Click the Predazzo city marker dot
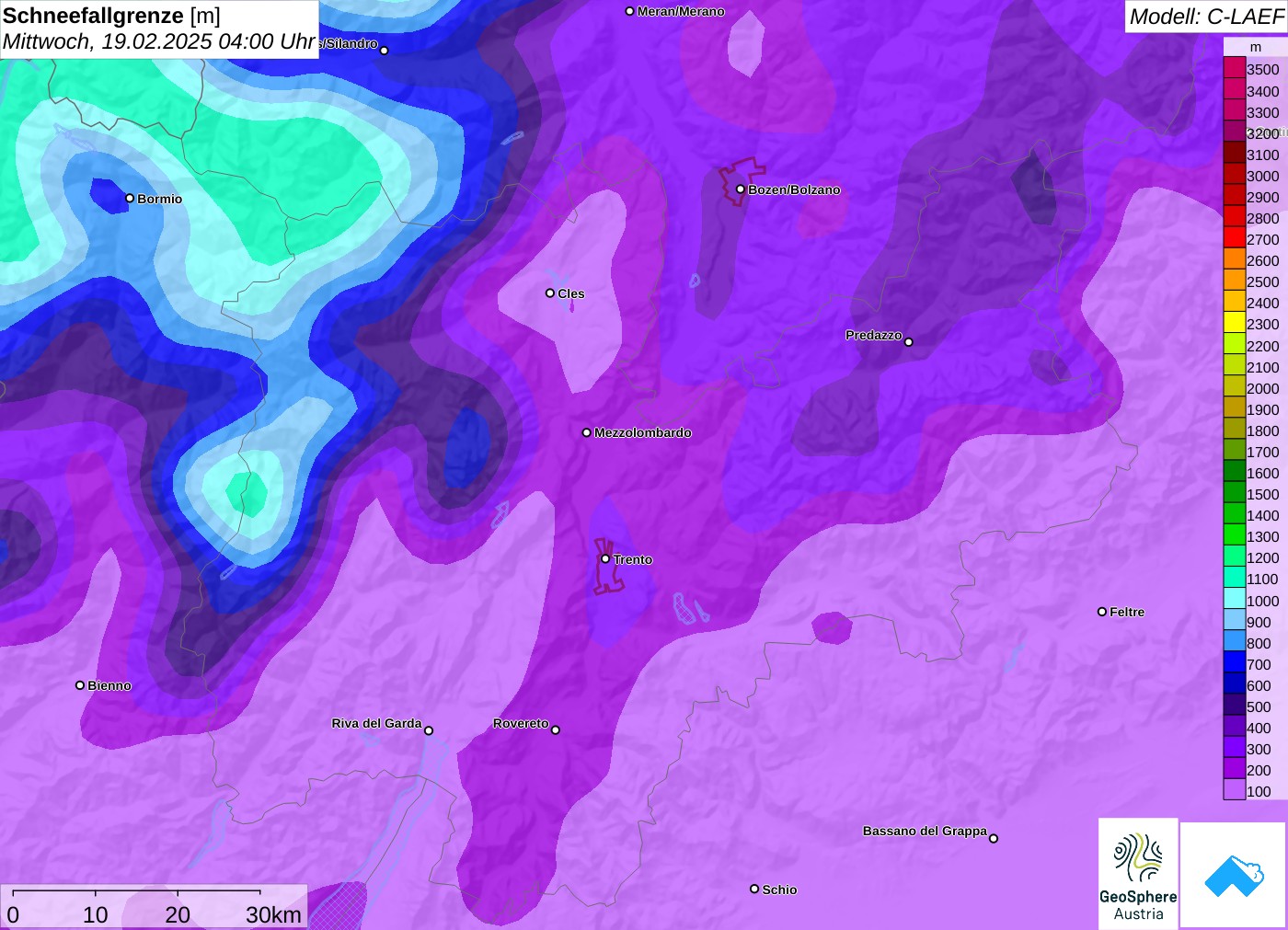The height and width of the screenshot is (930, 1288). [909, 342]
